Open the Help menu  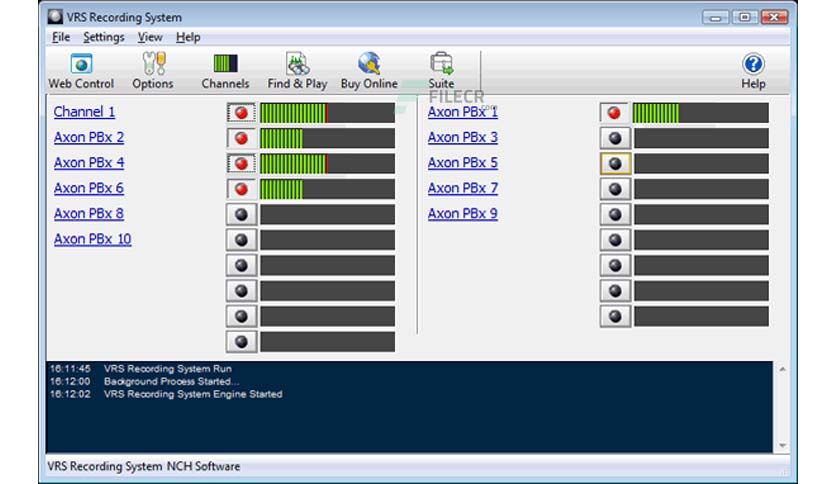click(x=188, y=37)
